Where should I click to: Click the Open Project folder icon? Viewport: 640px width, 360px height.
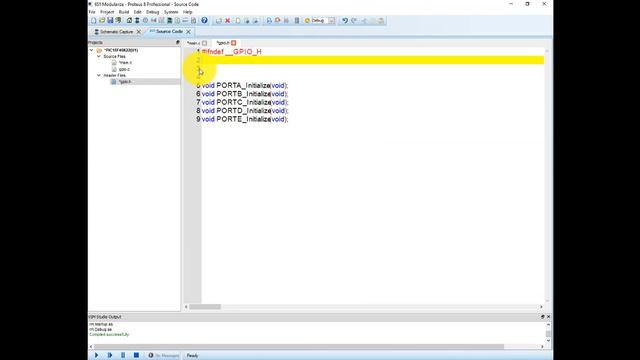[102, 20]
